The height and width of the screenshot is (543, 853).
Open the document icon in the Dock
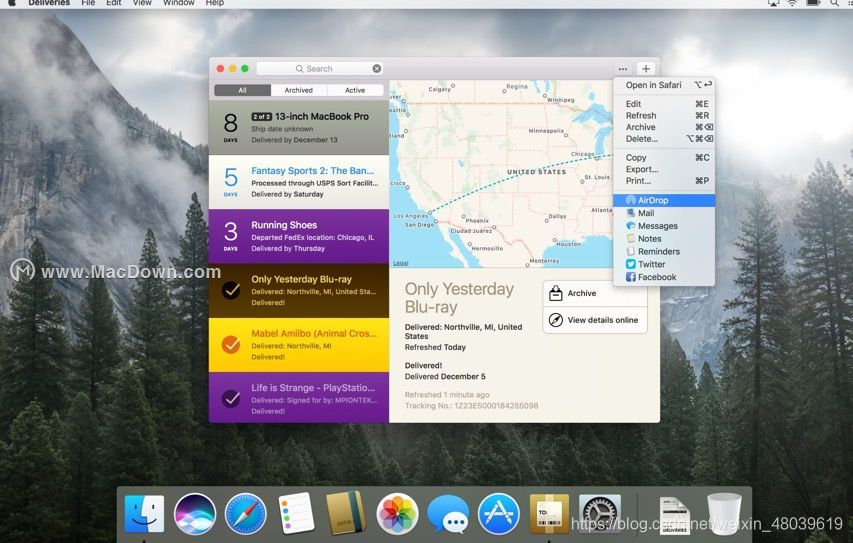point(675,515)
